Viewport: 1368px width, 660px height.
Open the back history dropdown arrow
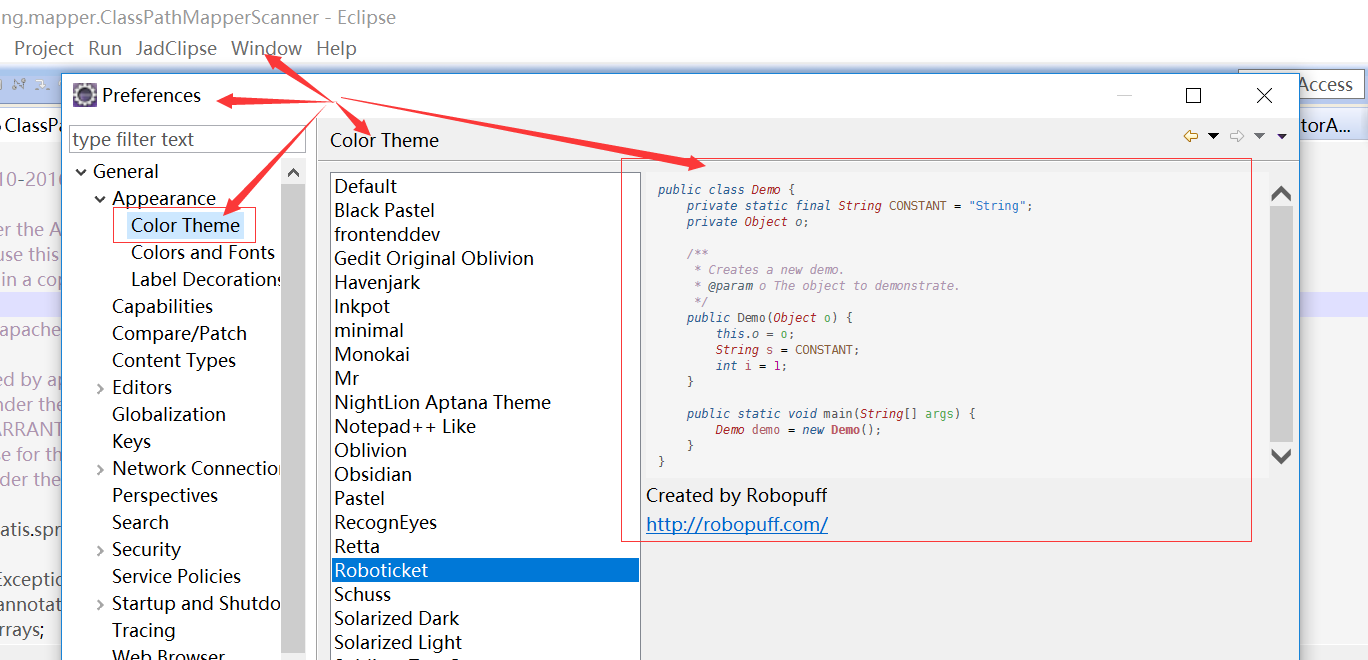tap(1213, 137)
